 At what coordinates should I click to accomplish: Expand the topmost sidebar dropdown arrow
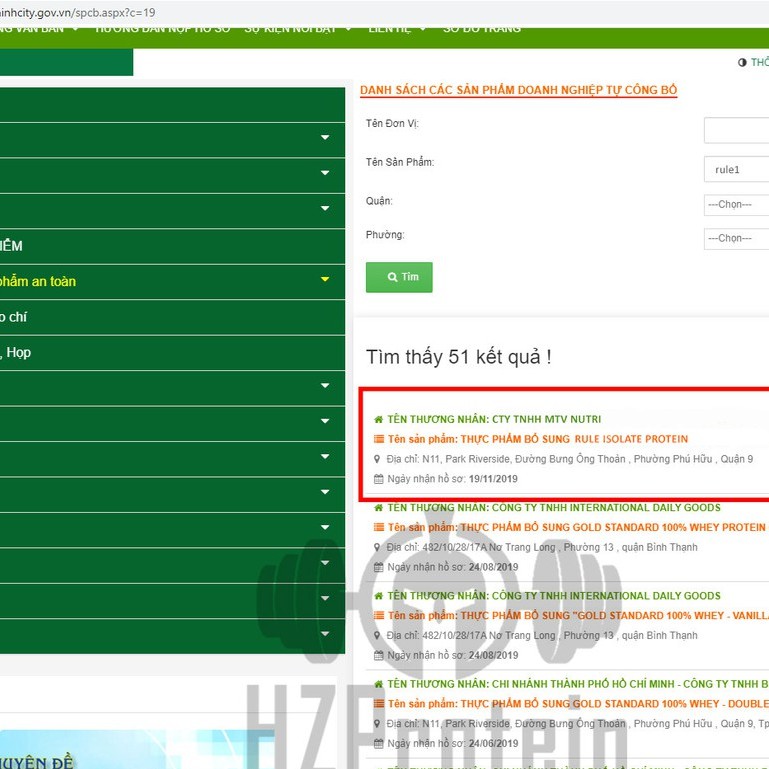[325, 138]
